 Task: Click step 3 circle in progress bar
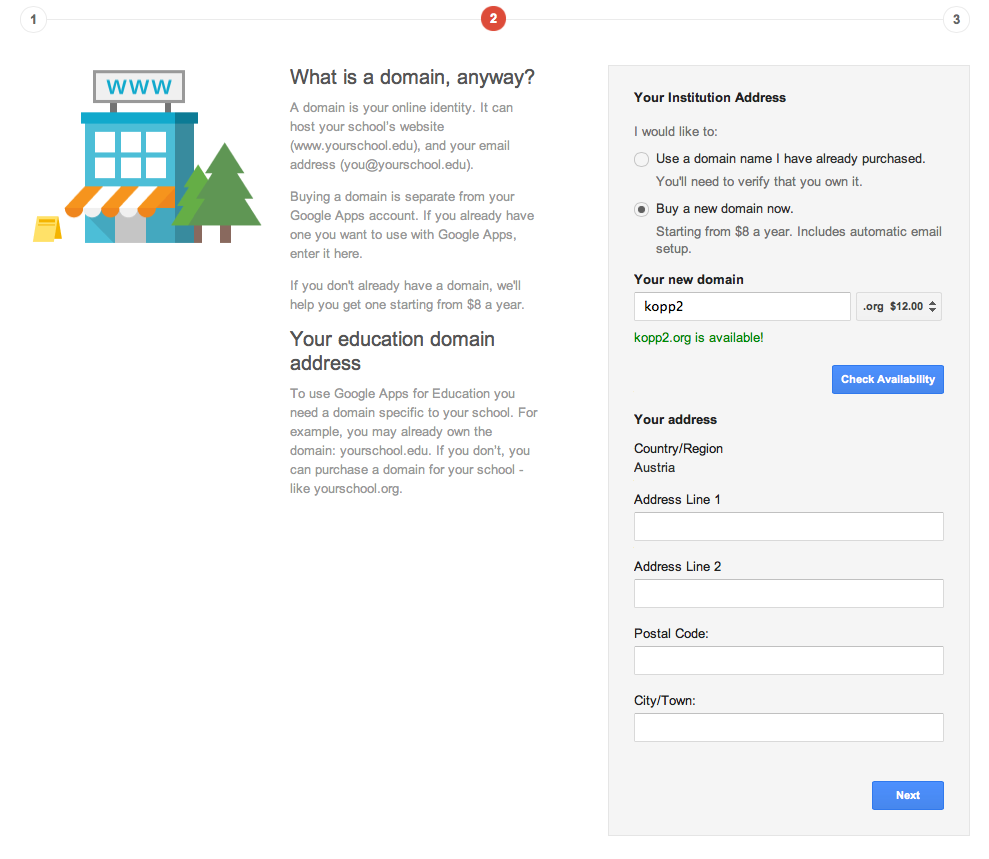tap(956, 19)
